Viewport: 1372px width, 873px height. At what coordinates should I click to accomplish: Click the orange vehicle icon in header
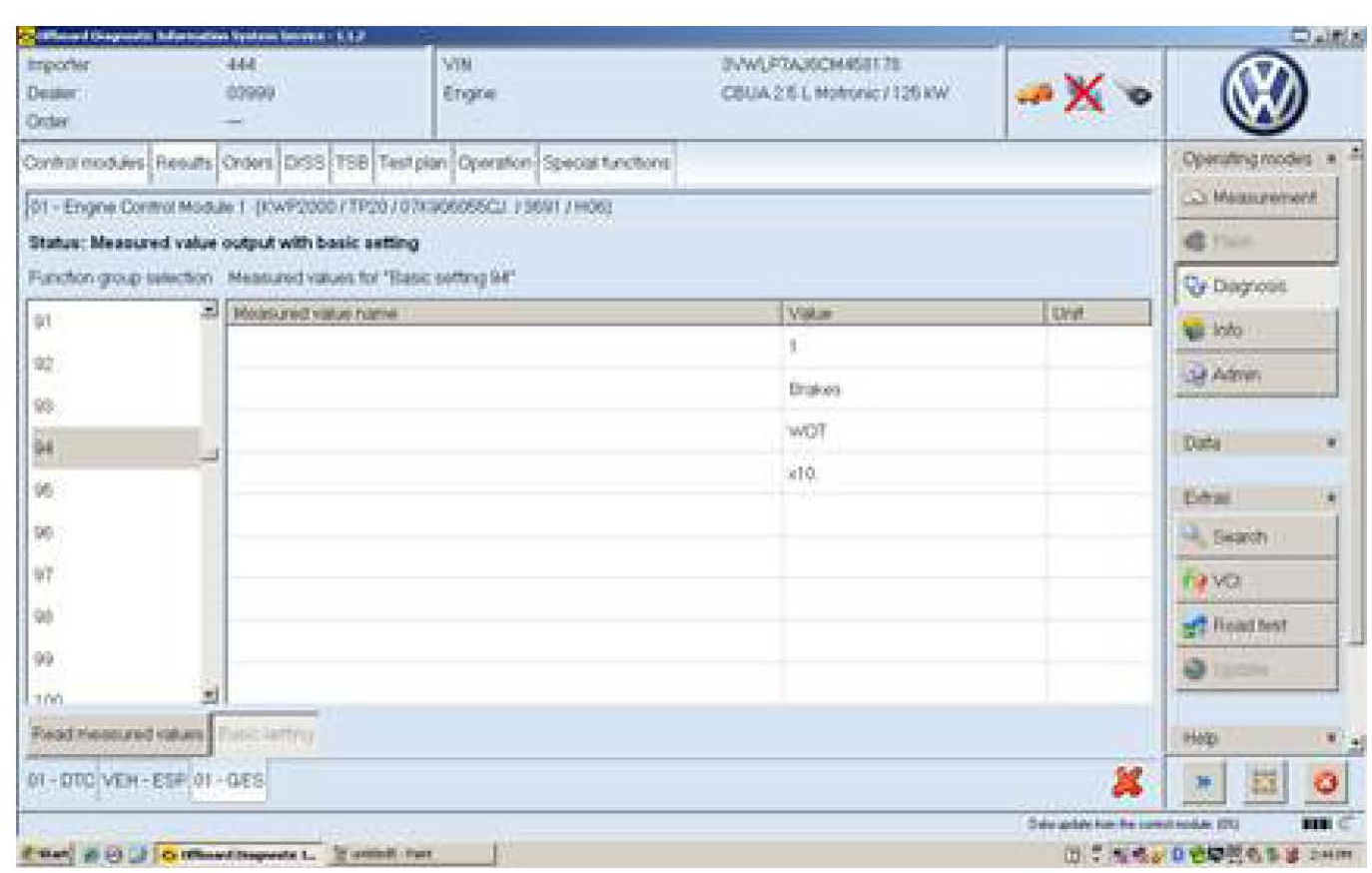(1034, 94)
